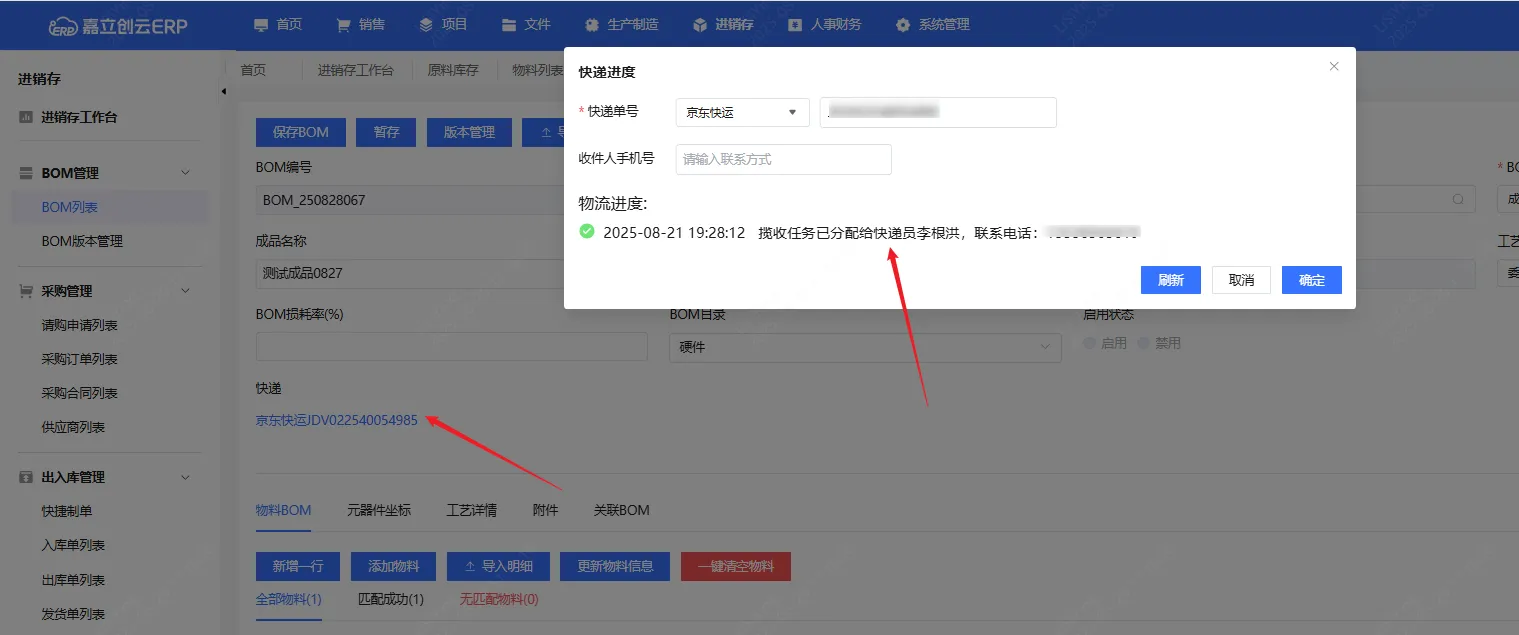Select the 禁用 radio button

point(1145,343)
